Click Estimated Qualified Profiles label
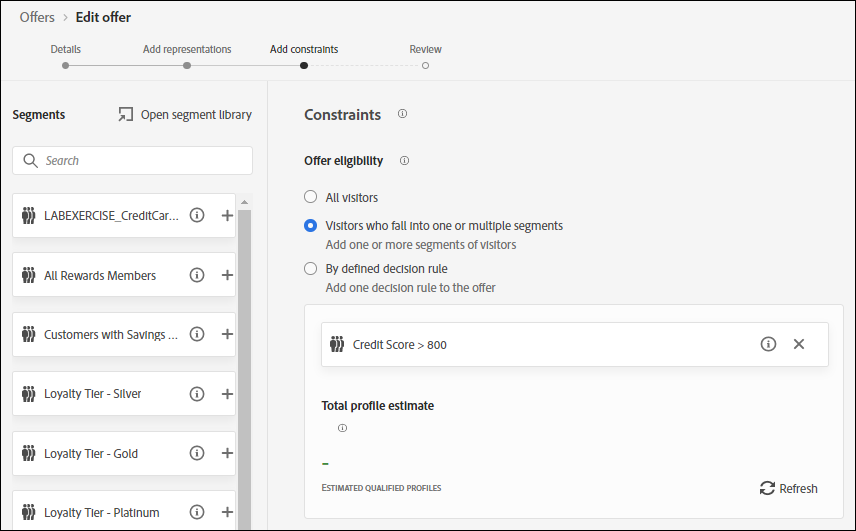Image resolution: width=856 pixels, height=531 pixels. tap(381, 488)
